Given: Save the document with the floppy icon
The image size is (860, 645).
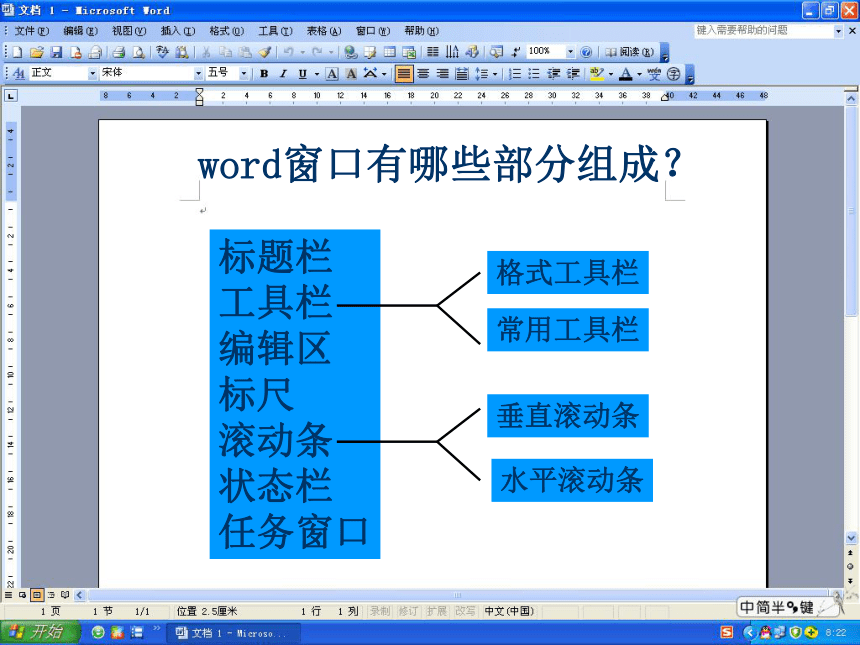Looking at the screenshot, I should [56, 52].
